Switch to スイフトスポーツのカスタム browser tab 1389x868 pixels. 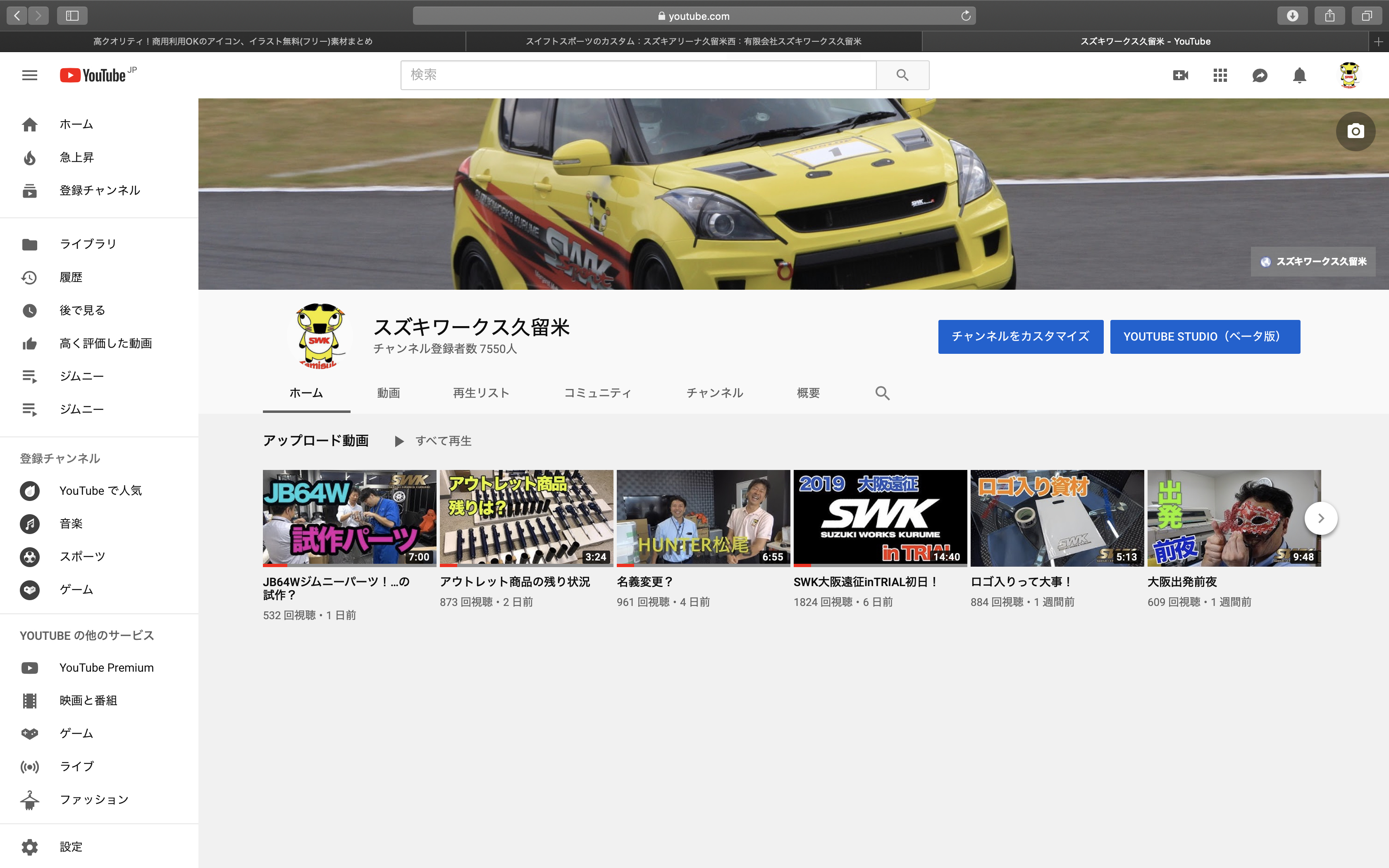coord(693,41)
